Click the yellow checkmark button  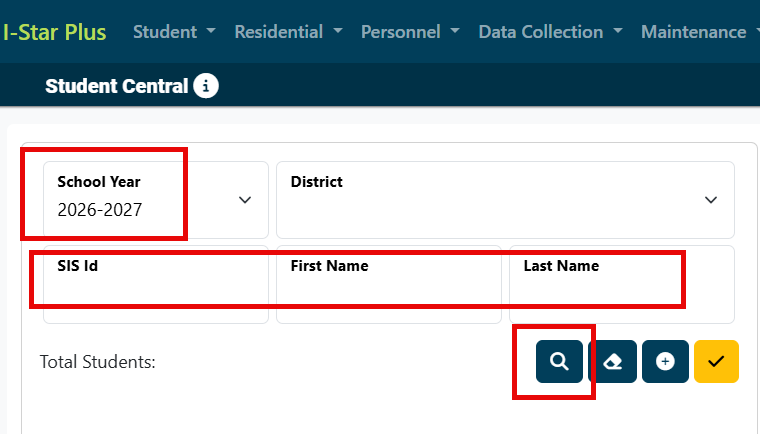click(x=716, y=361)
